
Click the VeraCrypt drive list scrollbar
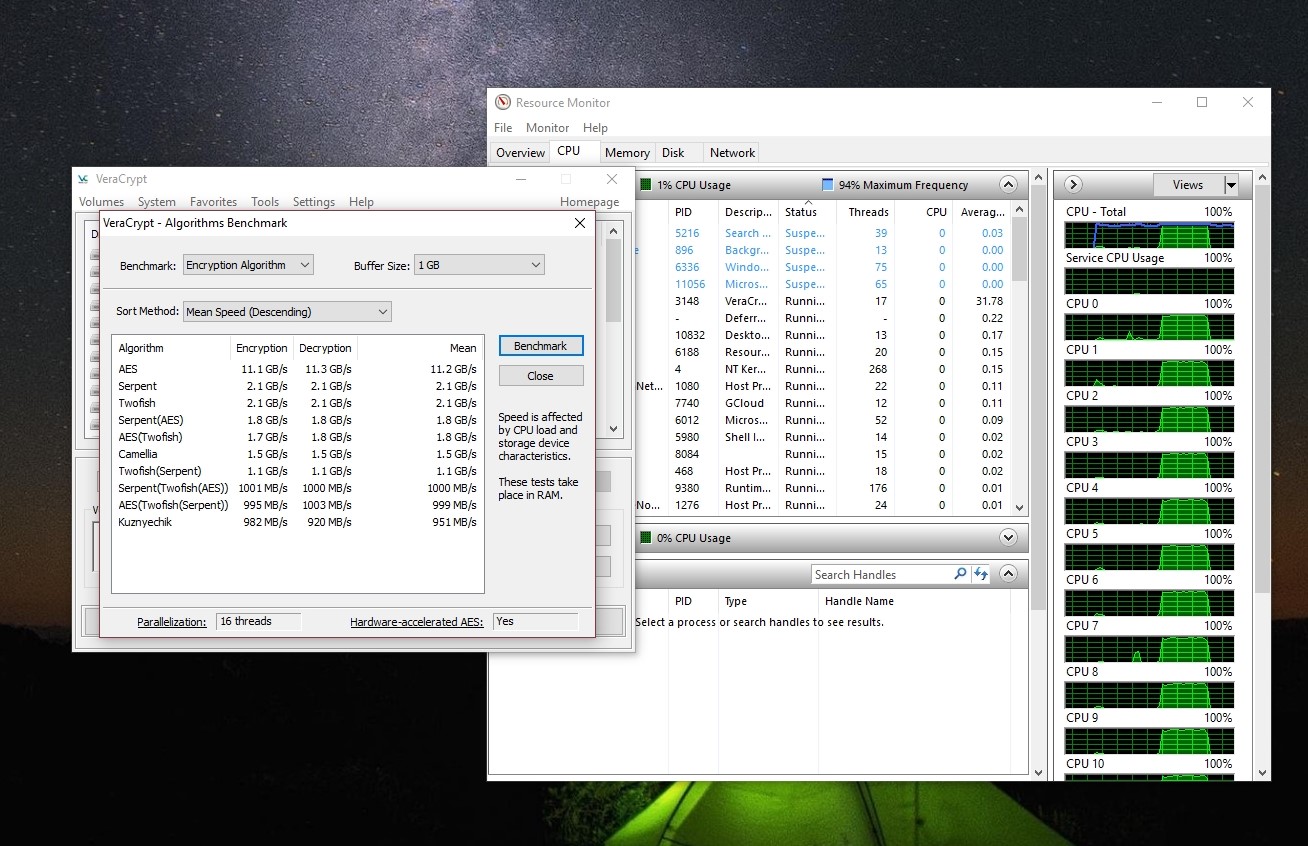(614, 330)
